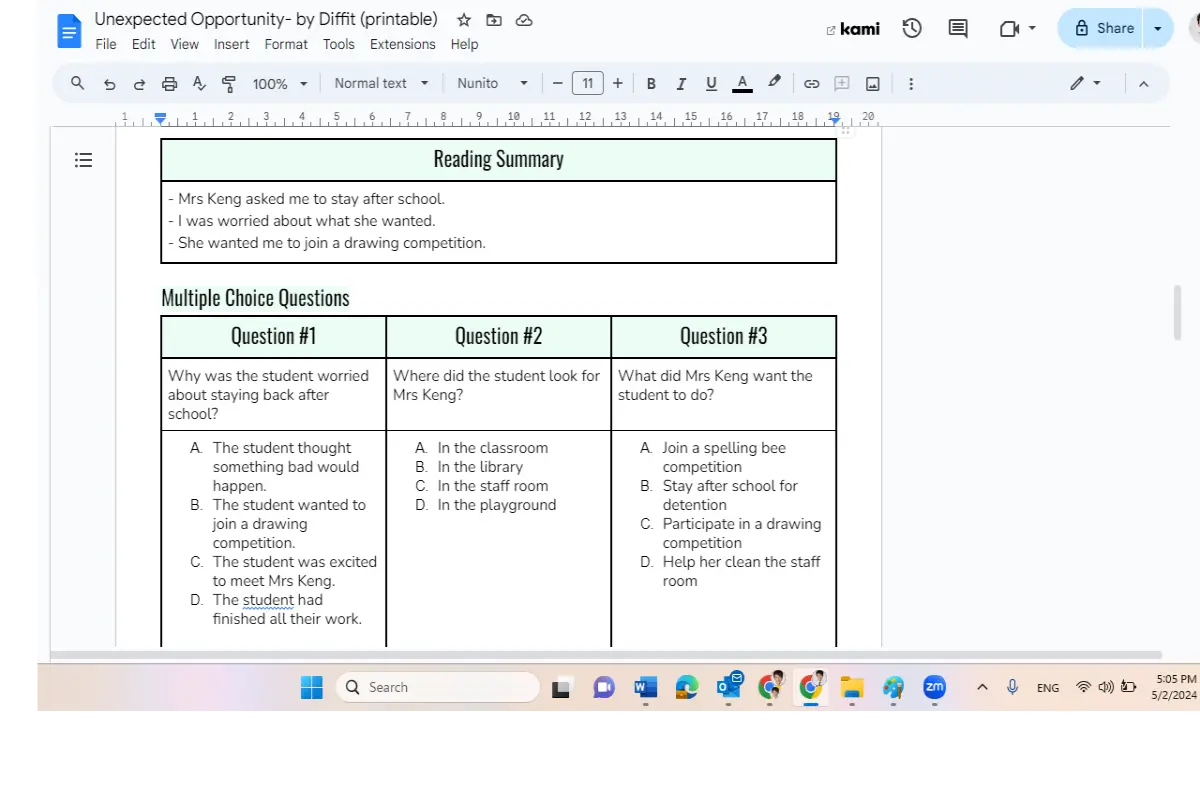
Task: Undo the last action
Action: [110, 84]
